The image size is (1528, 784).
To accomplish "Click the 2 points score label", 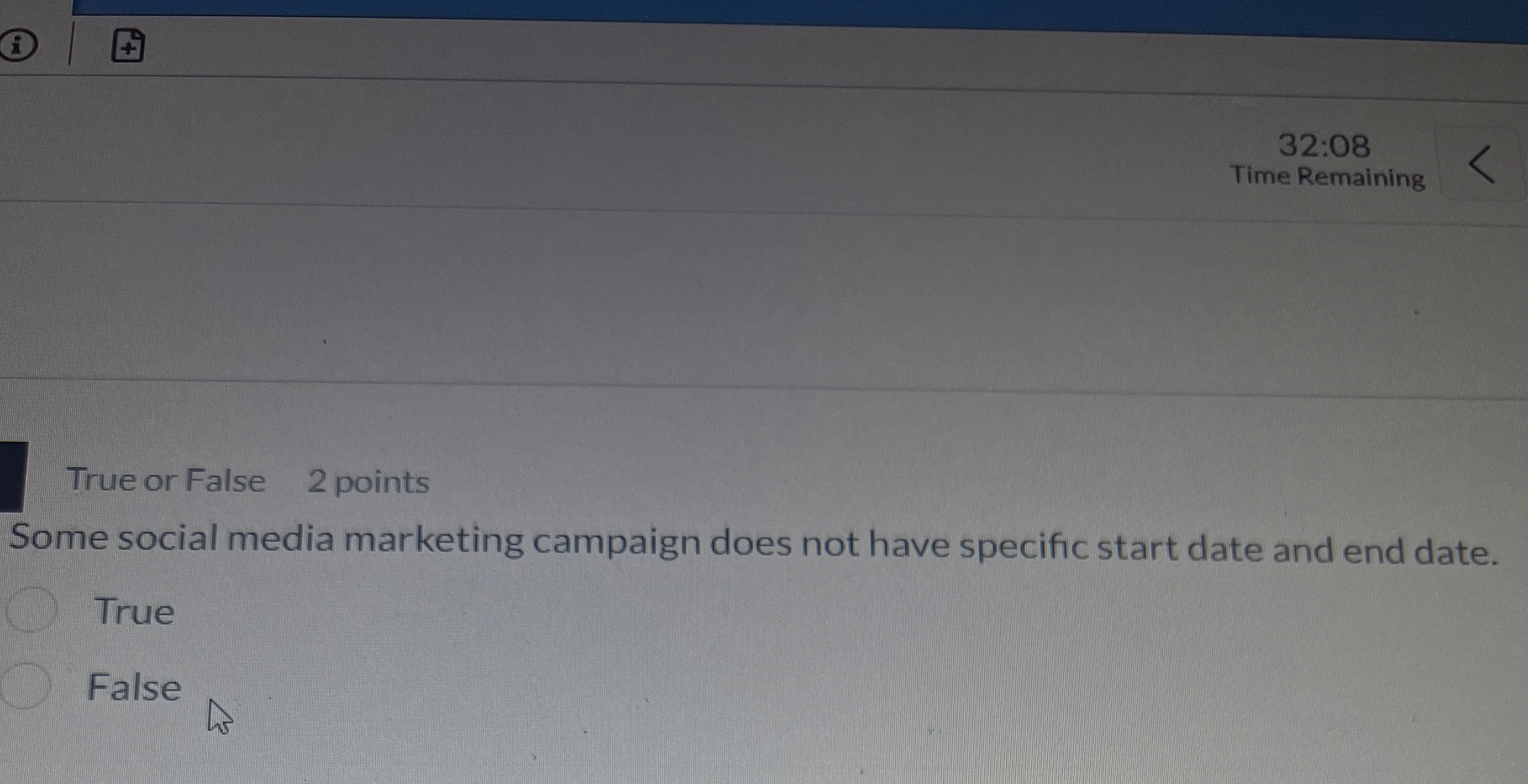I will (368, 482).
